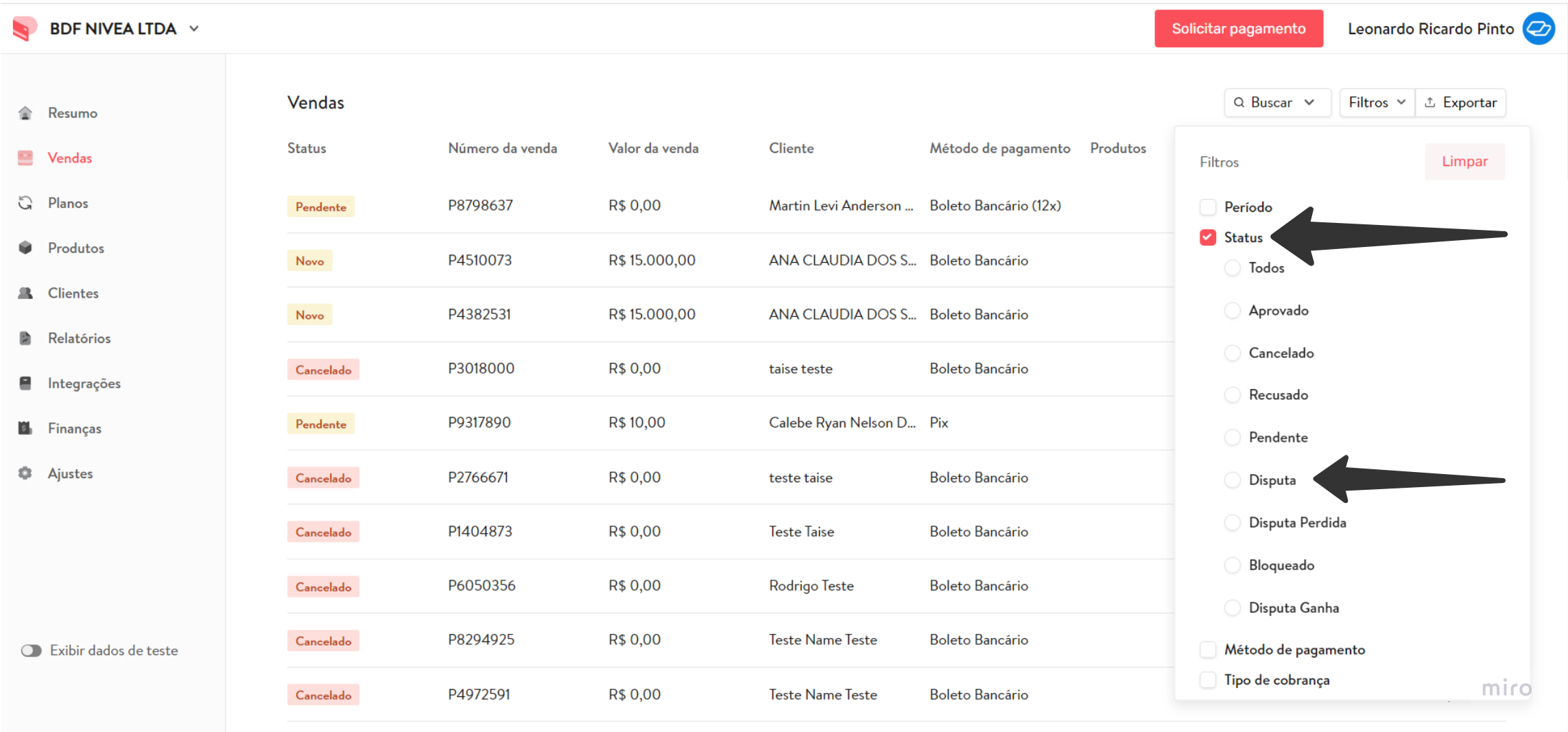
Task: Clear filters with Limpar button
Action: (1465, 162)
